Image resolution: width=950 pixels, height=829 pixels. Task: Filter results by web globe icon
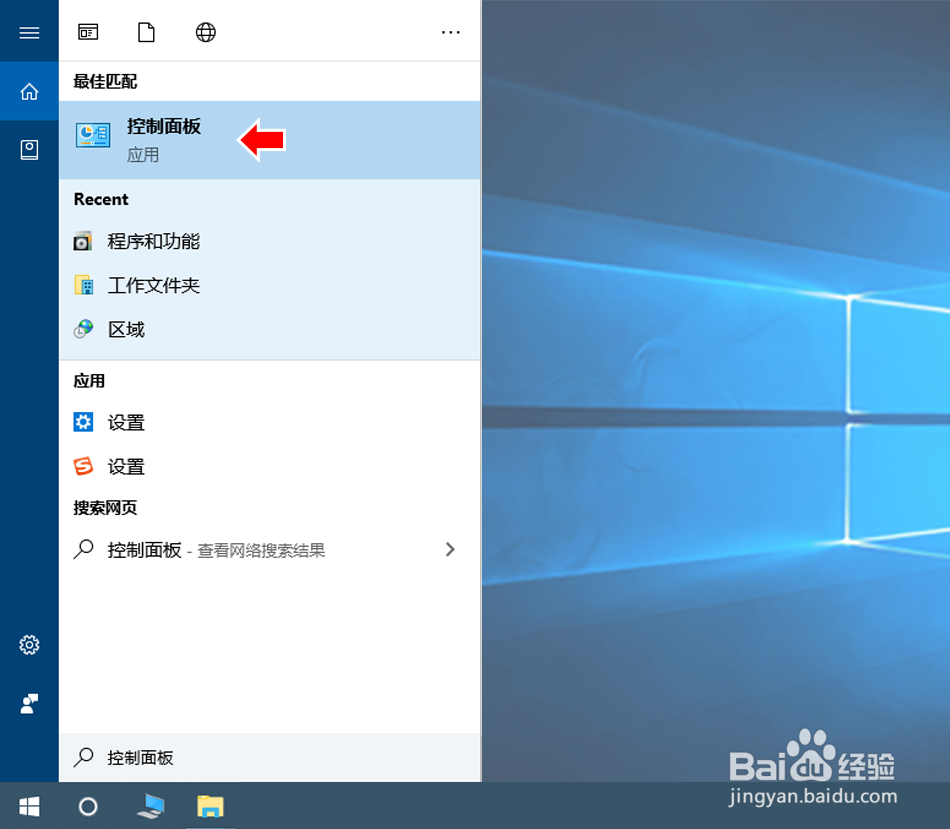(205, 32)
